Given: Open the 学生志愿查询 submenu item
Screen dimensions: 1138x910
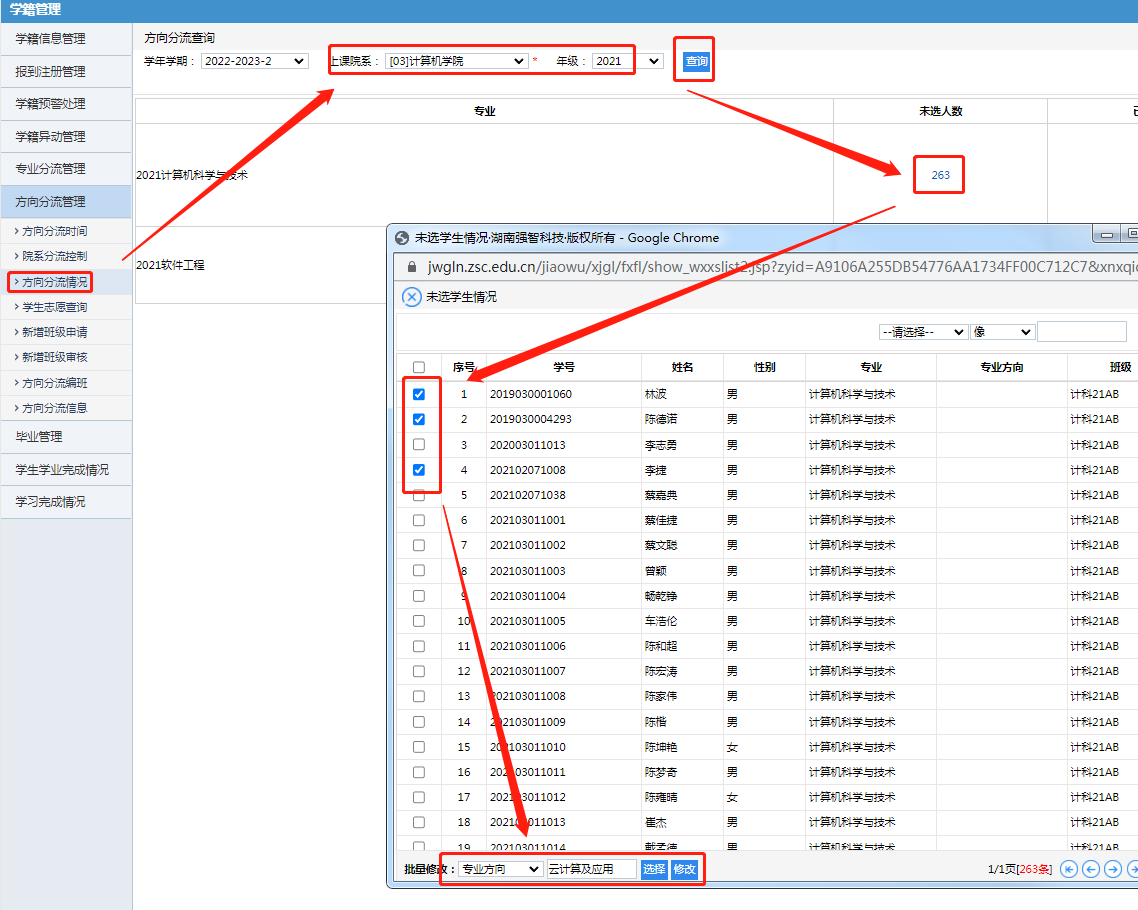Looking at the screenshot, I should (54, 307).
